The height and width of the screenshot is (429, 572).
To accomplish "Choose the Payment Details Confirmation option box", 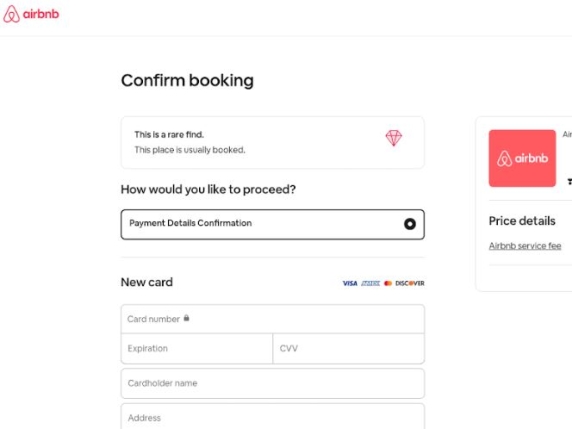I will point(273,224).
